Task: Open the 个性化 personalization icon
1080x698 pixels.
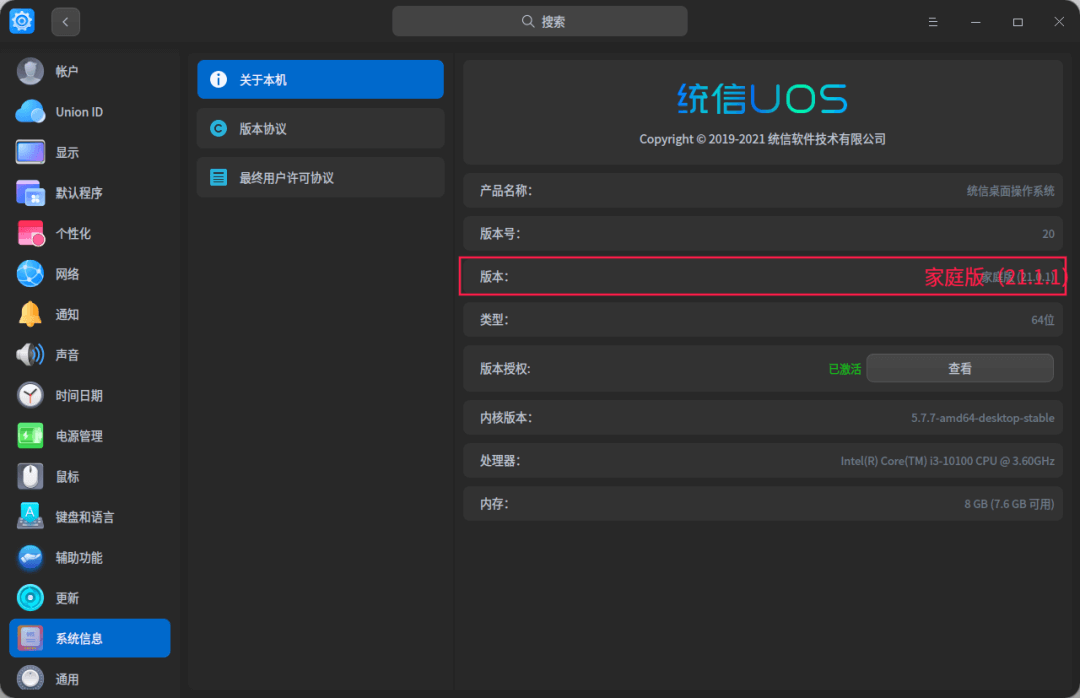Action: tap(30, 234)
